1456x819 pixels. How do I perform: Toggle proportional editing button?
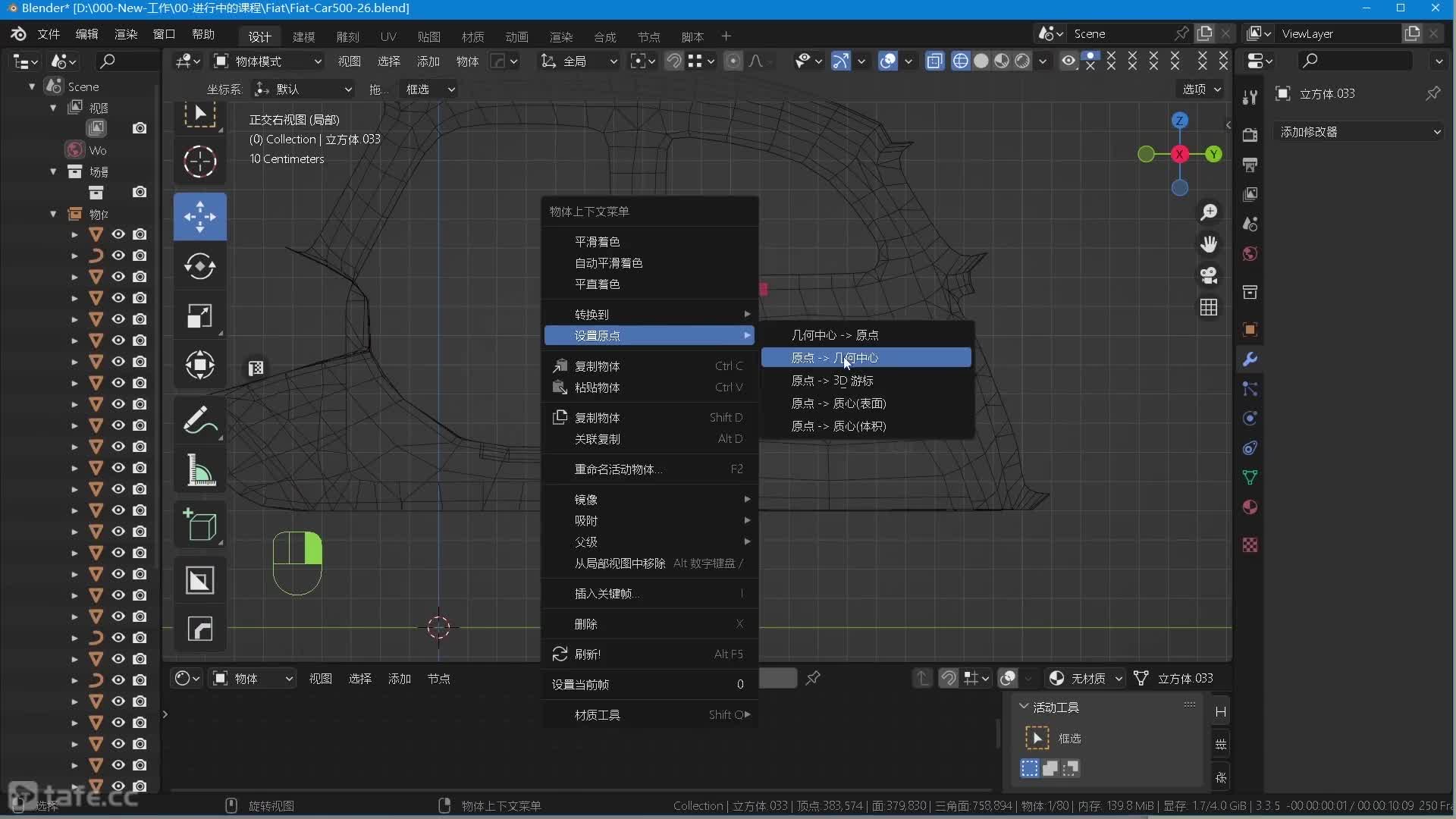pos(733,61)
